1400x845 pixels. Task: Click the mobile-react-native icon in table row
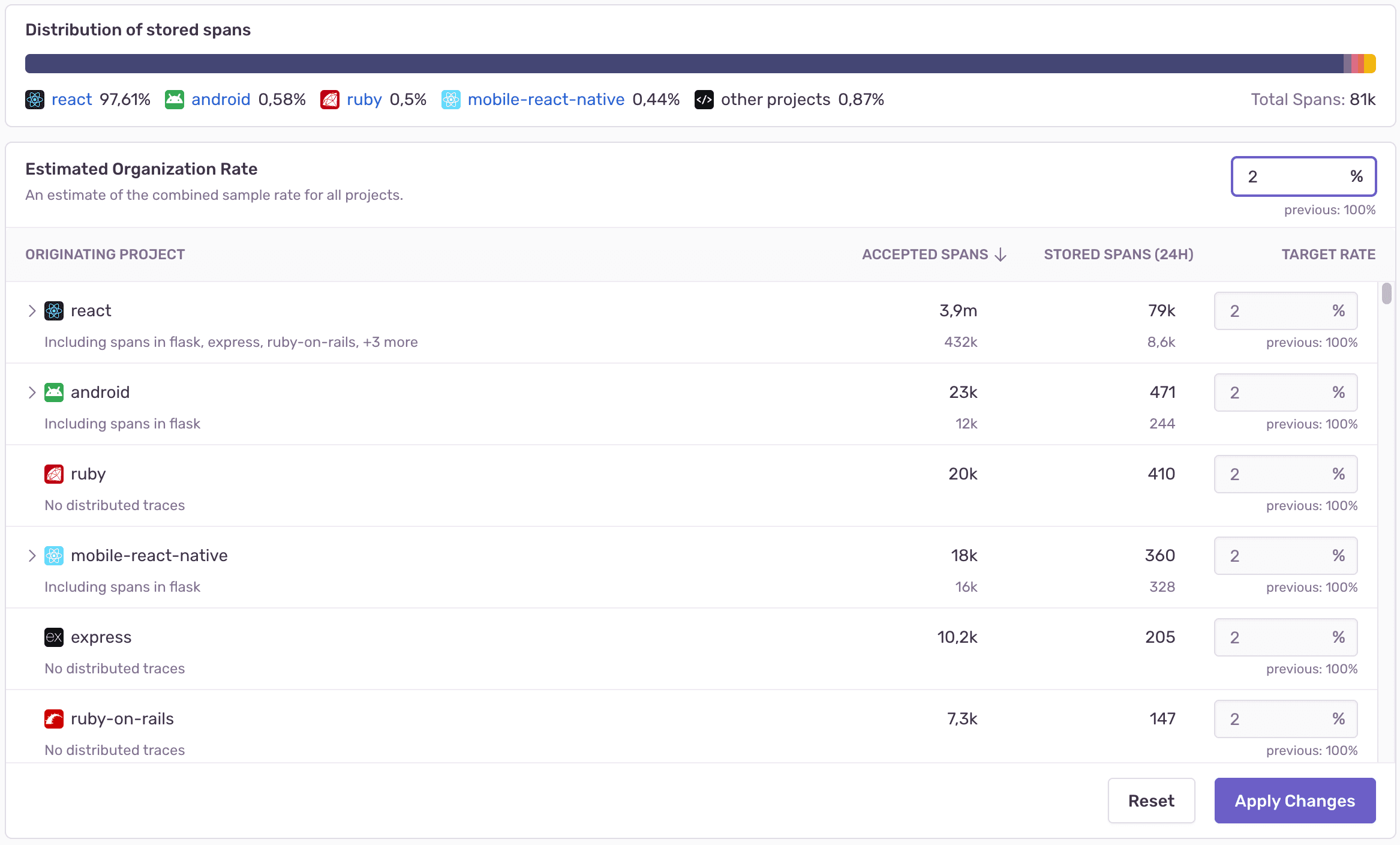[x=54, y=556]
